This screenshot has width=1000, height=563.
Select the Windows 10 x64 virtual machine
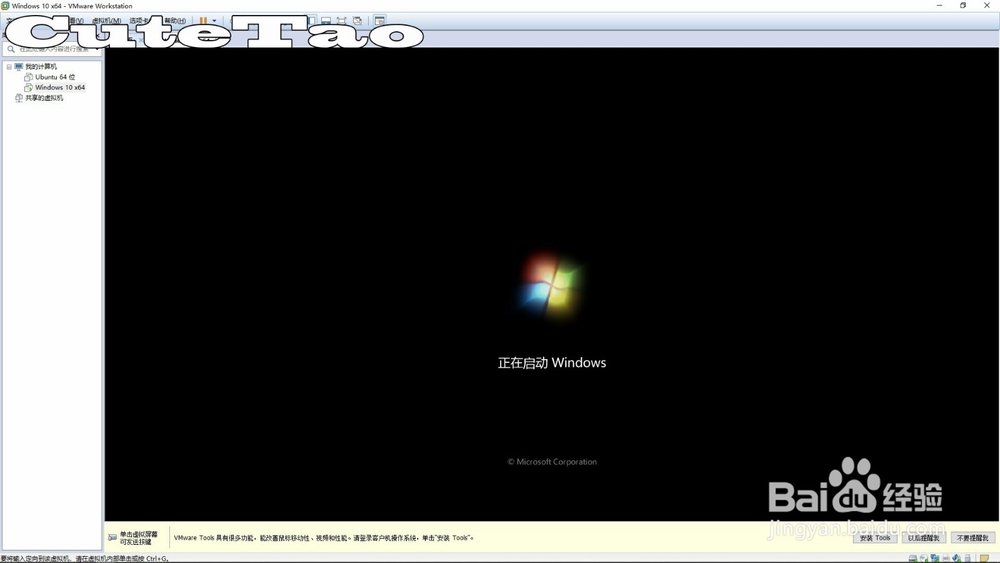[x=60, y=87]
